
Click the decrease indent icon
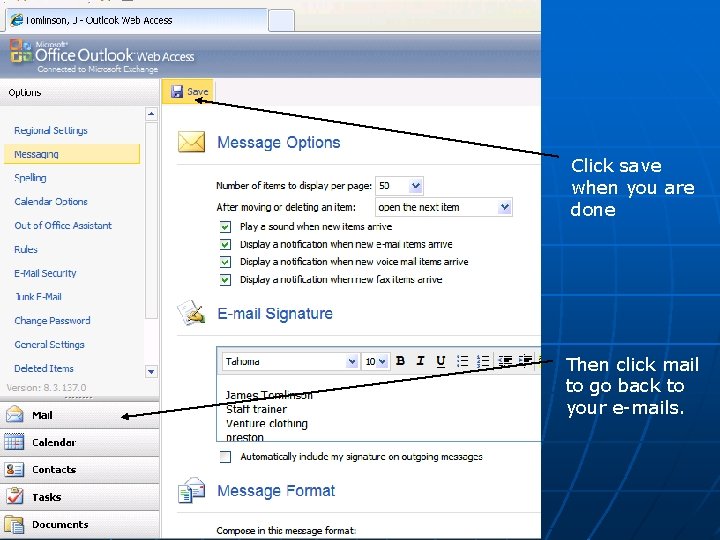[505, 361]
